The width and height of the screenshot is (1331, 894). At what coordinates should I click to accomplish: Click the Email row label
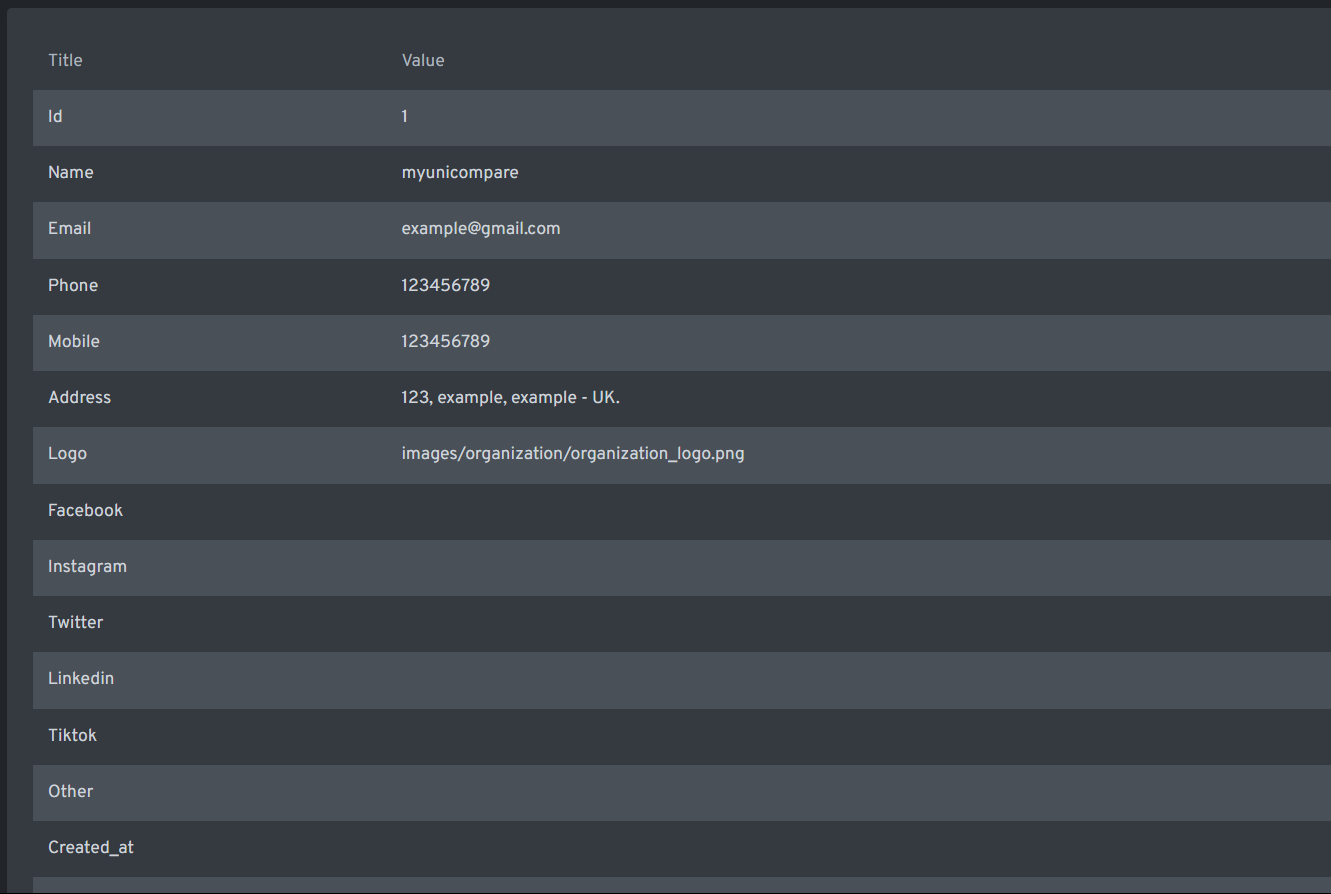click(x=69, y=229)
